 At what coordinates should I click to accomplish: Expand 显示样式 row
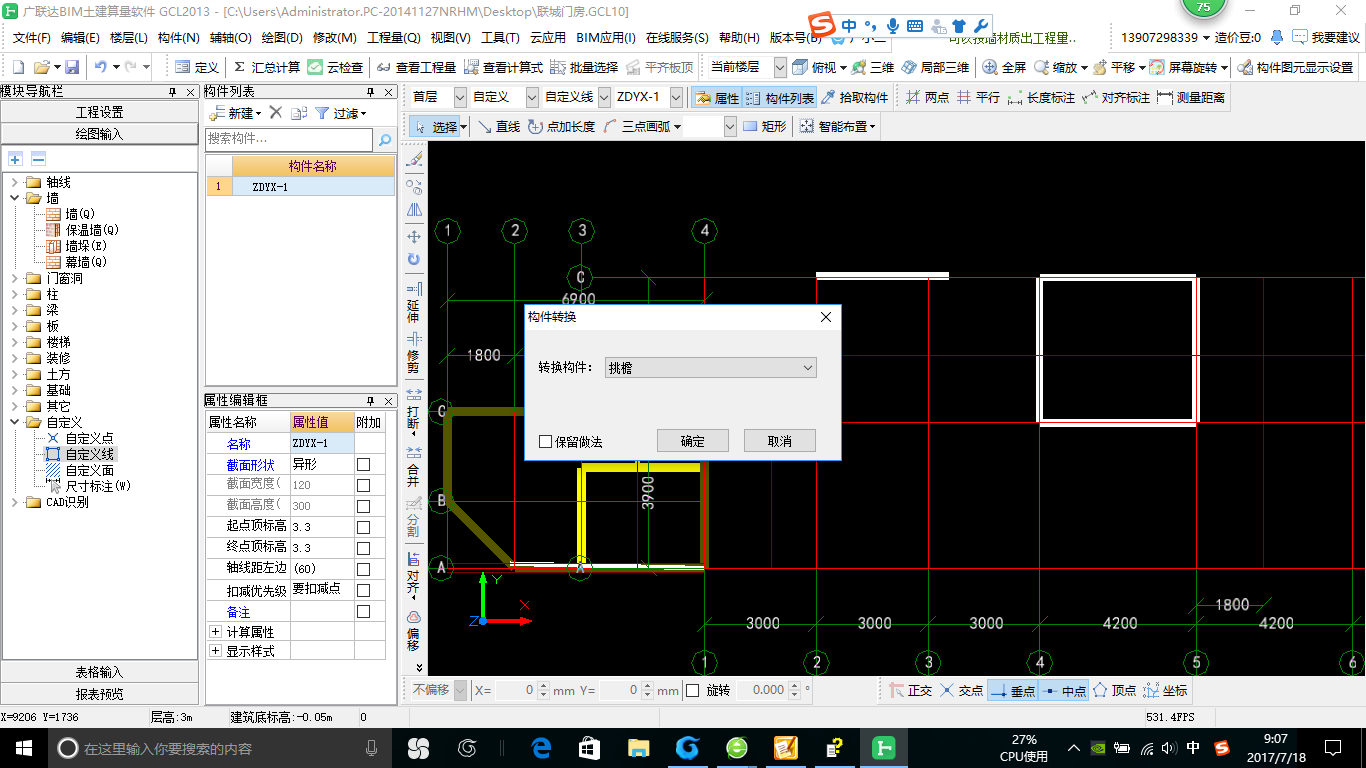(x=215, y=651)
